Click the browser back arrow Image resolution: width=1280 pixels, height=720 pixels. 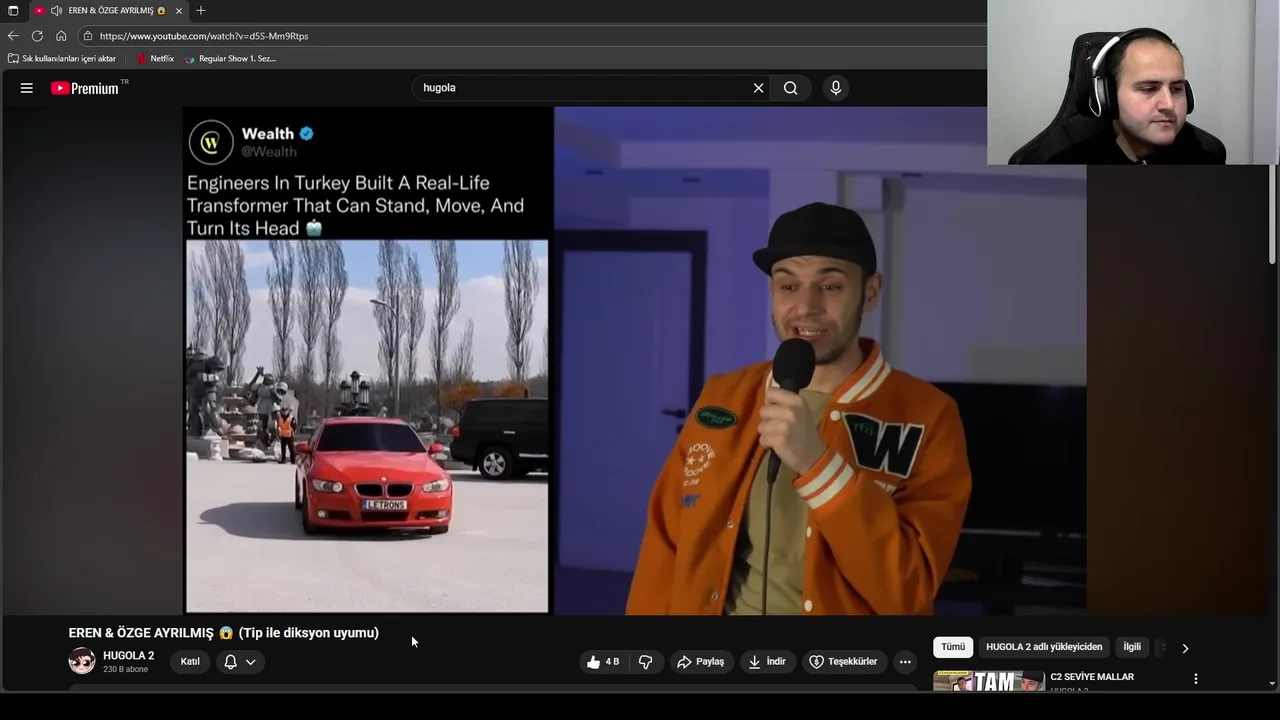tap(13, 36)
